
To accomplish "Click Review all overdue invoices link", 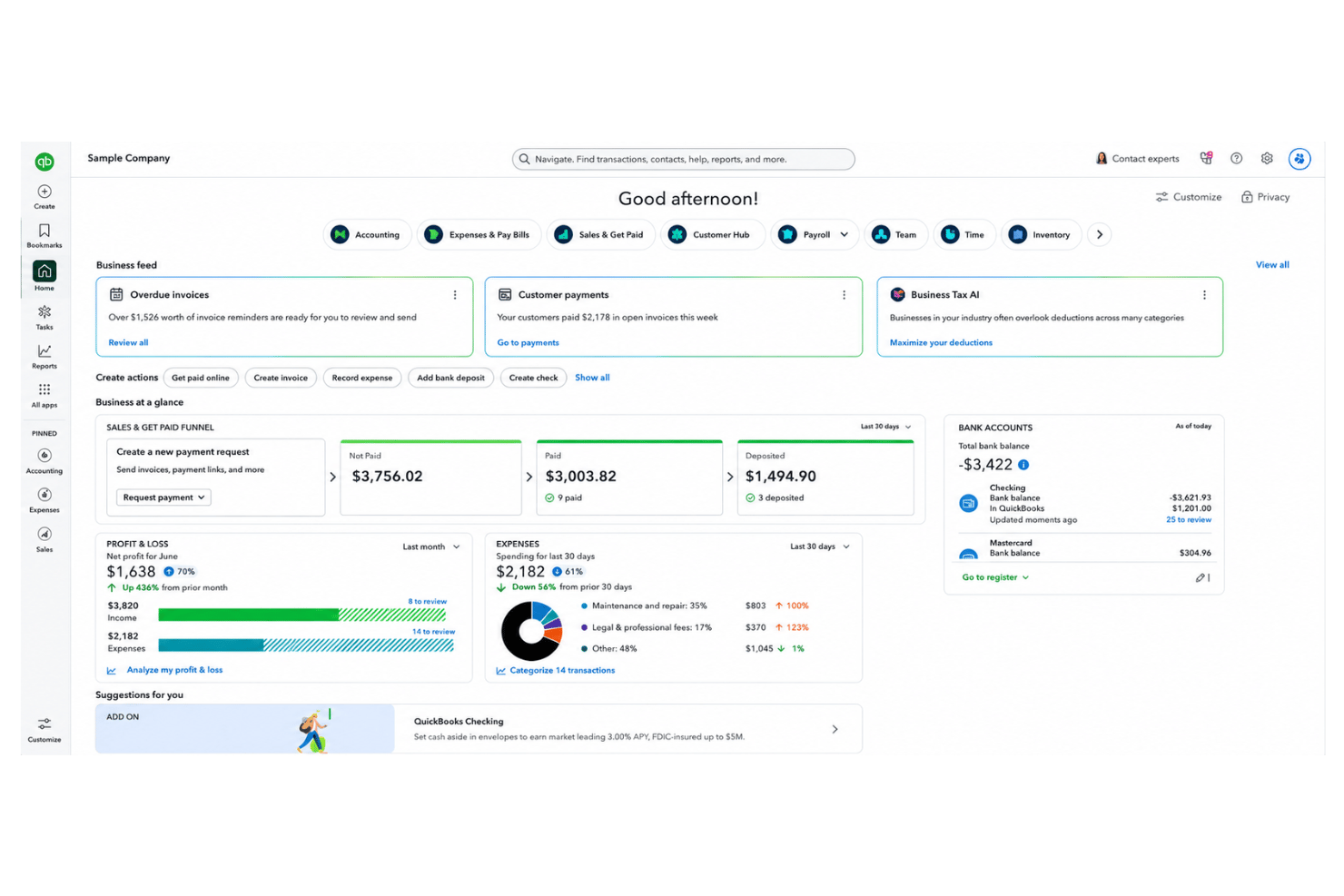I will (x=128, y=342).
